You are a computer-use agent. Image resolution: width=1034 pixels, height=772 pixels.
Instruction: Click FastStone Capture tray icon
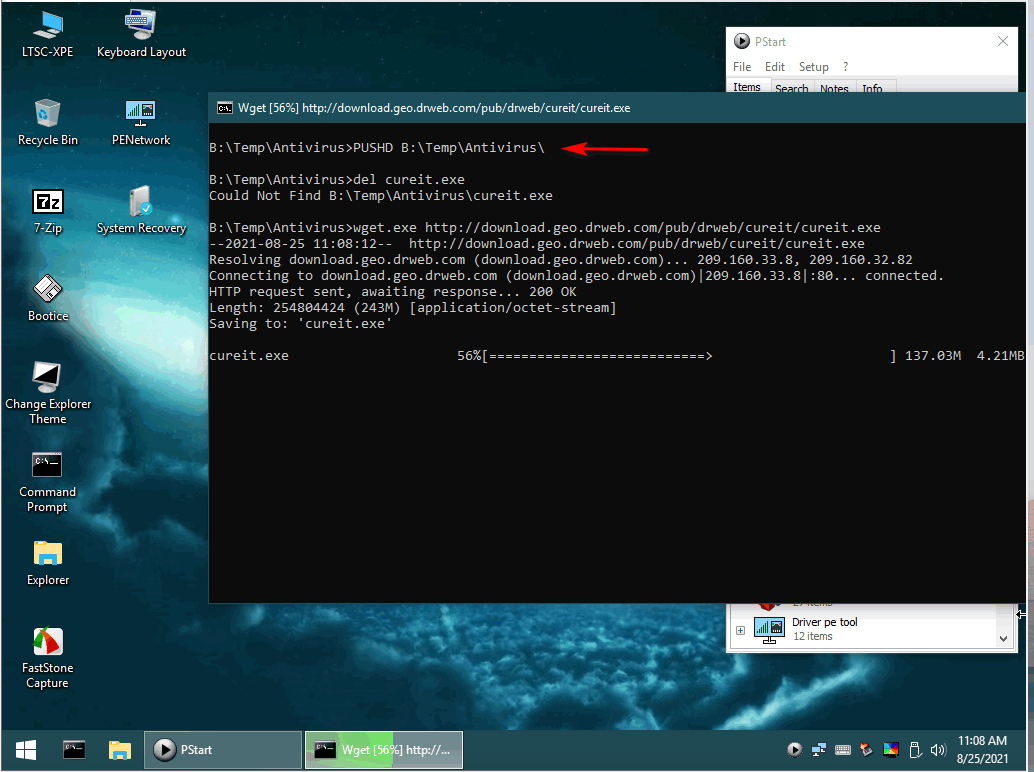pos(867,750)
